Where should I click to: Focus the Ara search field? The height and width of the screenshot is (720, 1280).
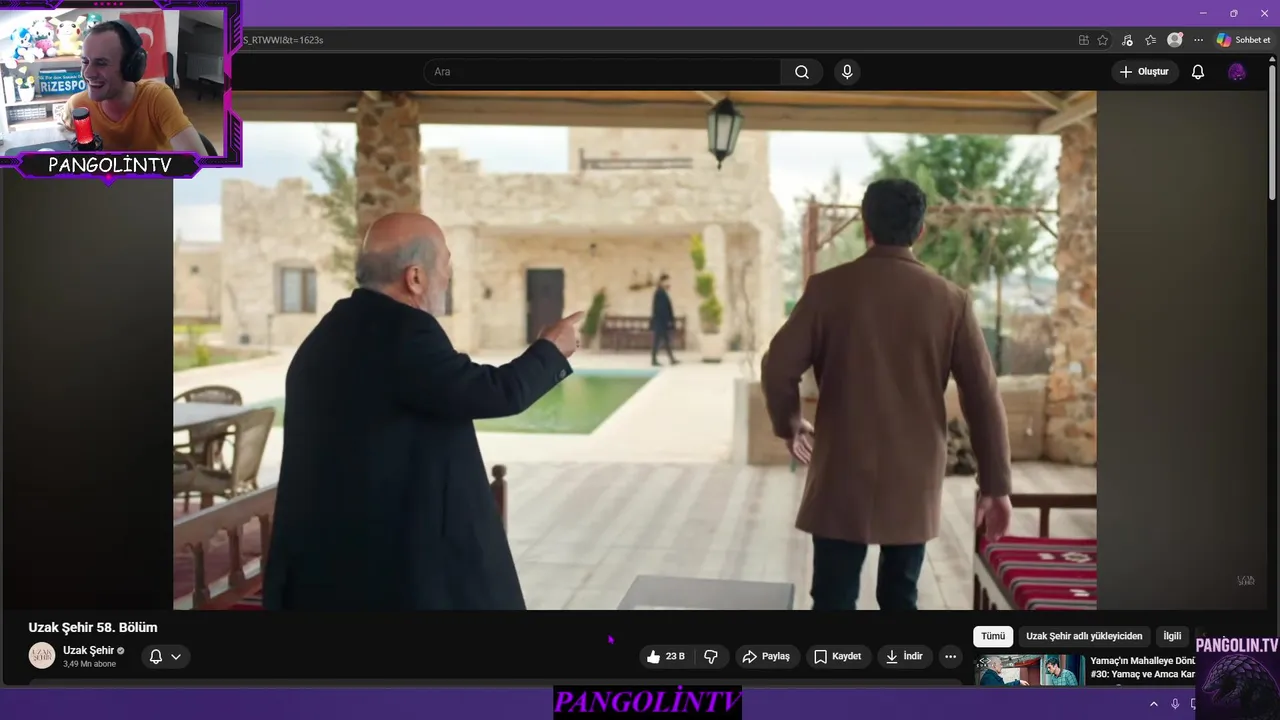point(602,72)
